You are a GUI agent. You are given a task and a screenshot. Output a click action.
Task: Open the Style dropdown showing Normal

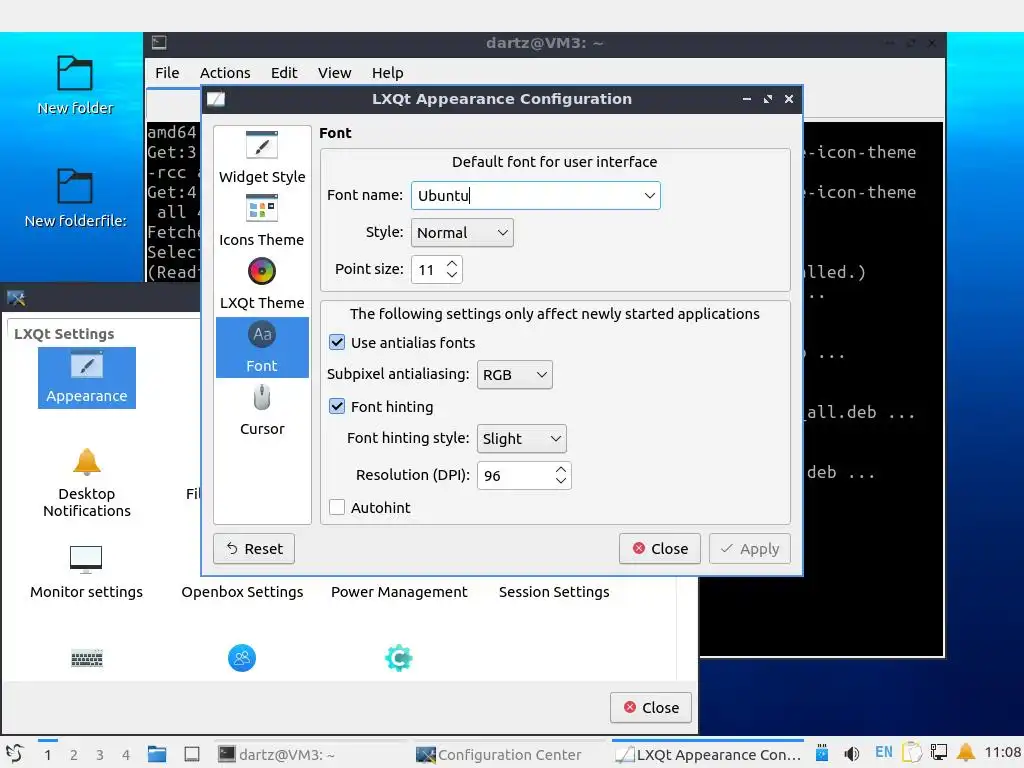click(462, 232)
